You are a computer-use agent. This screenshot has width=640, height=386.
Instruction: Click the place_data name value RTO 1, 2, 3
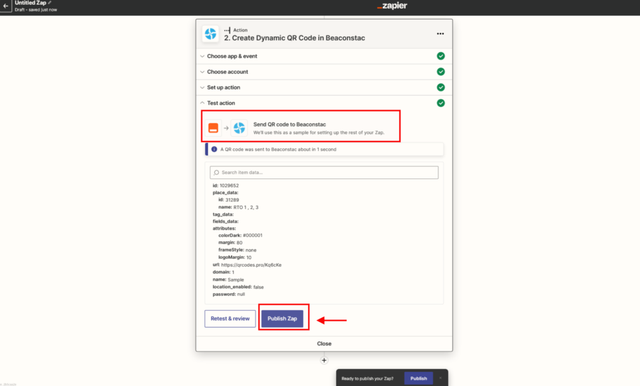(x=246, y=207)
